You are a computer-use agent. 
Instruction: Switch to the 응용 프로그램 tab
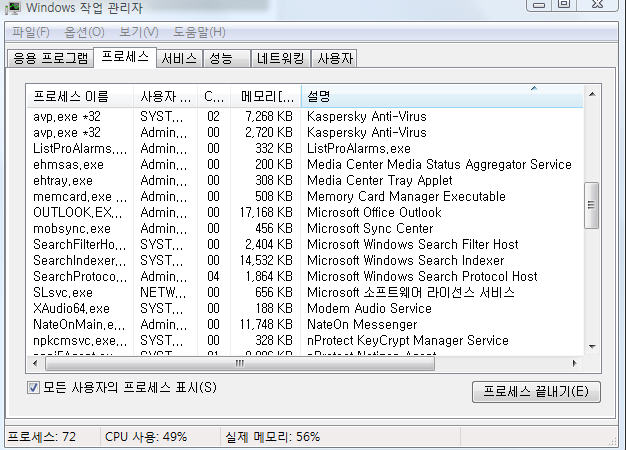50,58
